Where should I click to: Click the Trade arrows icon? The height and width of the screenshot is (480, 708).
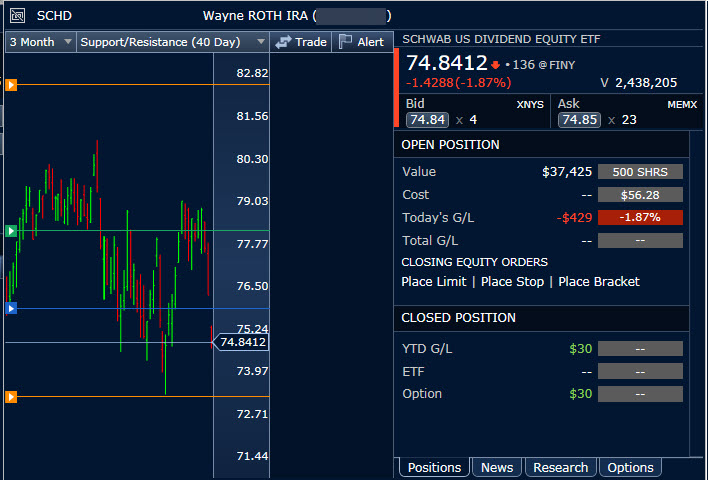click(x=284, y=42)
